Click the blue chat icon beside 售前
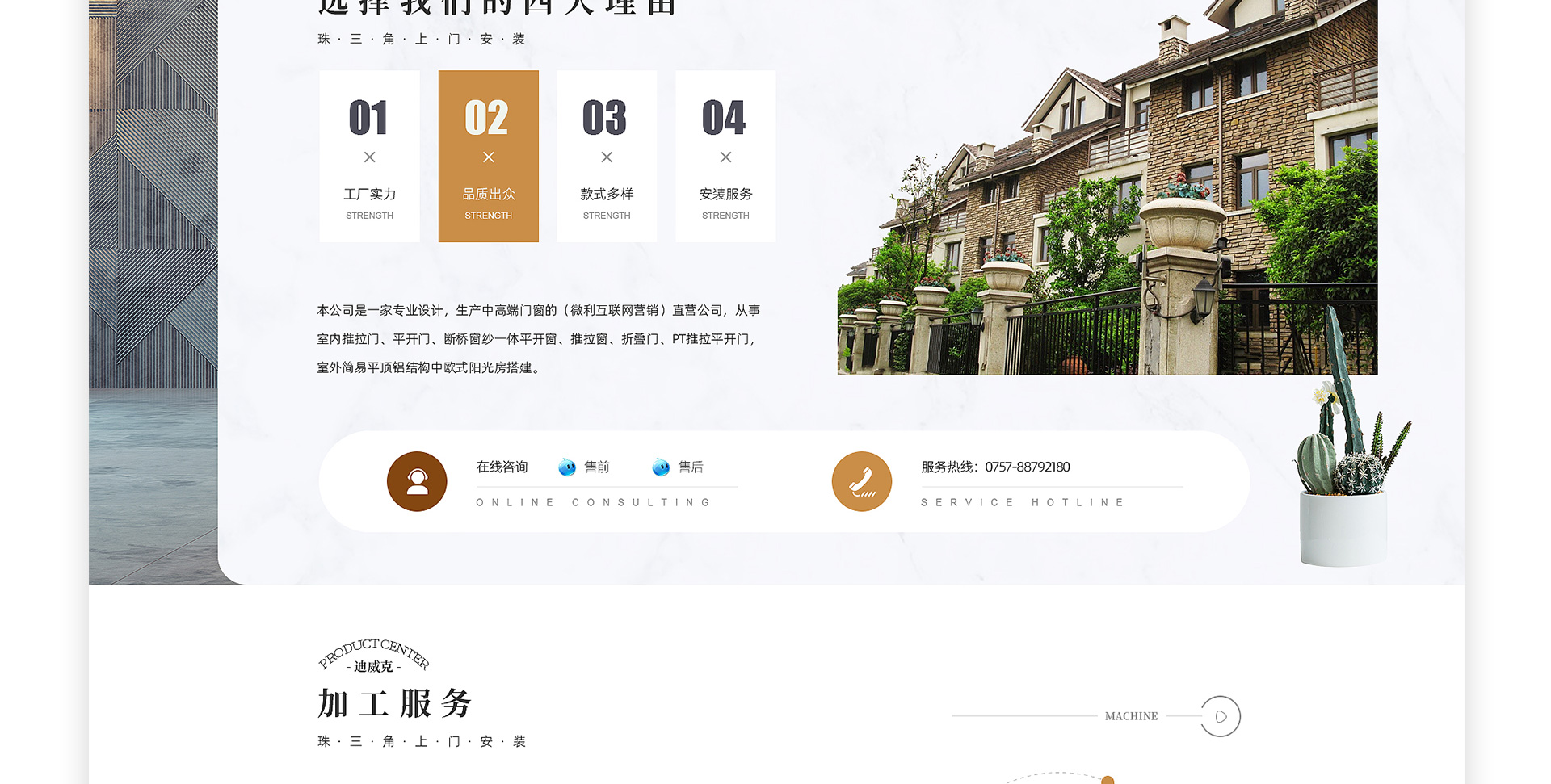 [x=567, y=467]
